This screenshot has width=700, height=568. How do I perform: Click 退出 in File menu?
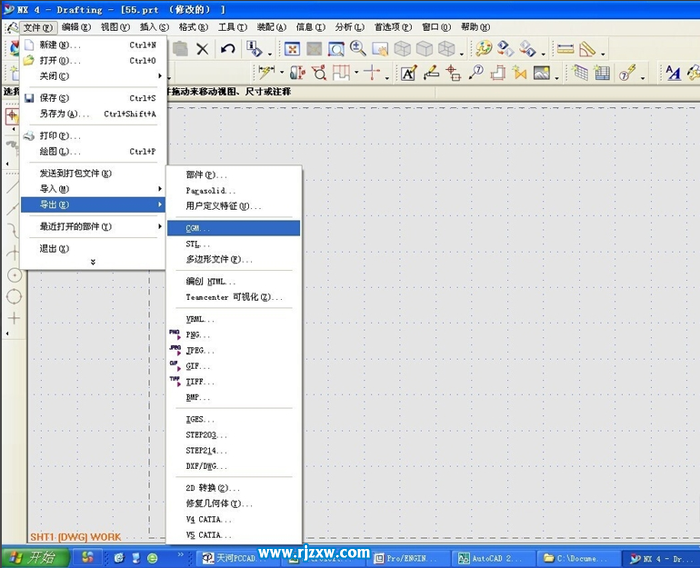coord(93,248)
